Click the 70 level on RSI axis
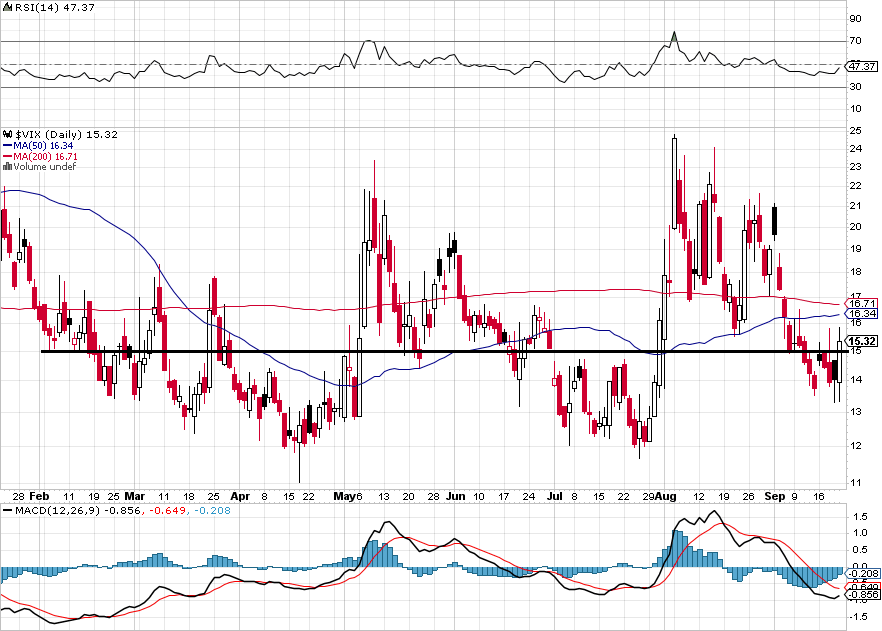 (x=856, y=41)
